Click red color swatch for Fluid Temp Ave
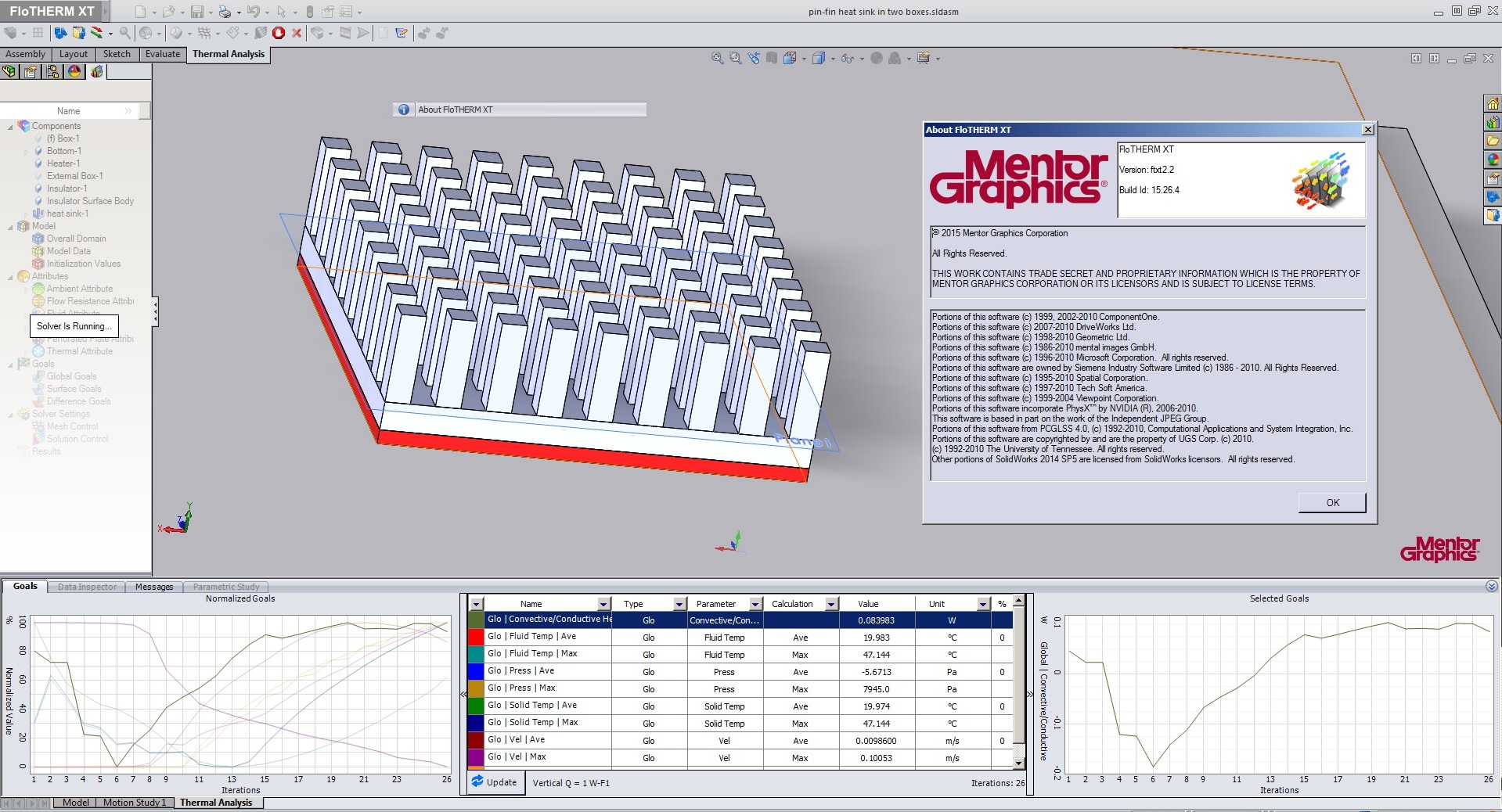The image size is (1502, 812). point(476,637)
